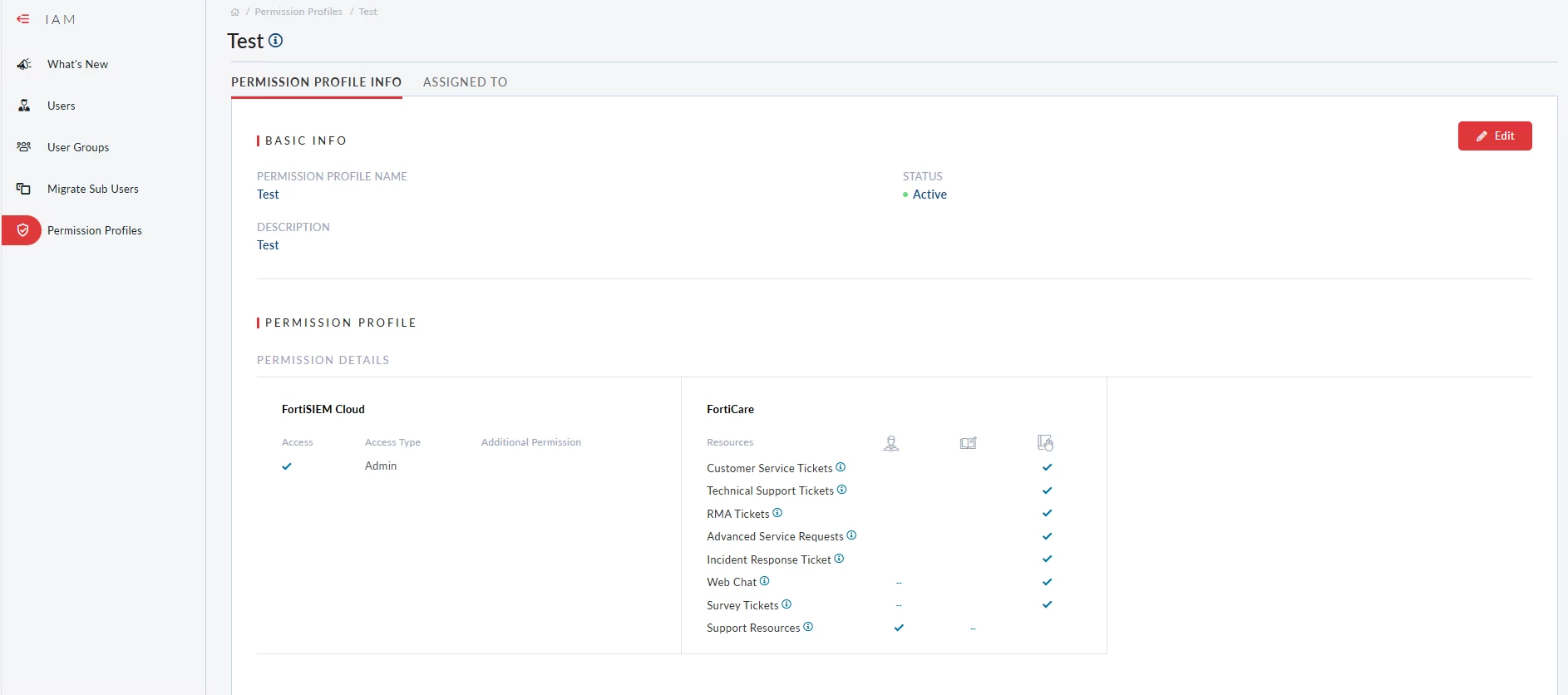Click the Survey Tickets checkmark
1568x695 pixels.
click(1048, 604)
